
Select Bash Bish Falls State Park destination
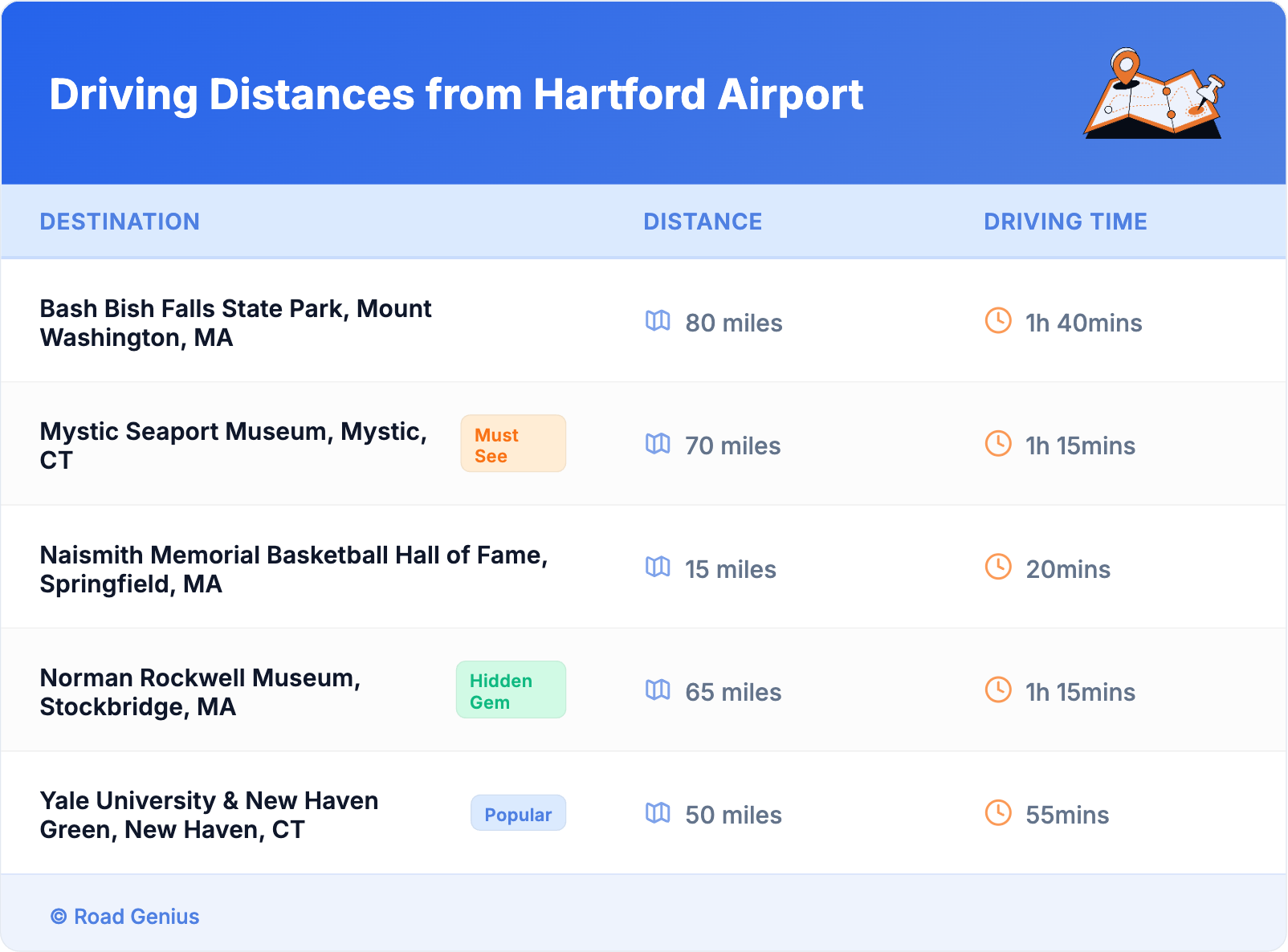click(x=235, y=323)
